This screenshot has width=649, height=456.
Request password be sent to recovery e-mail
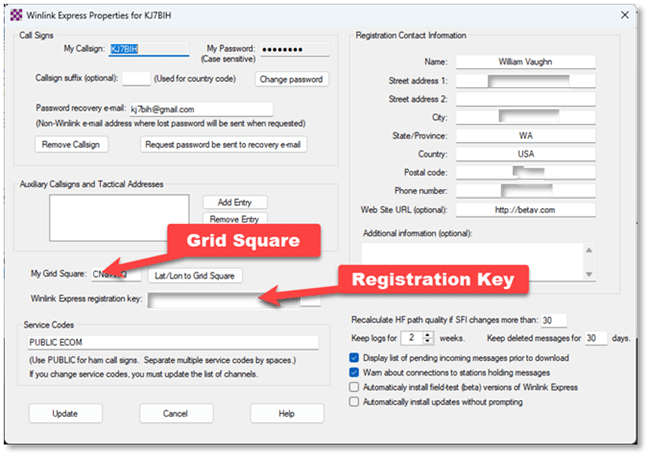pyautogui.click(x=224, y=145)
